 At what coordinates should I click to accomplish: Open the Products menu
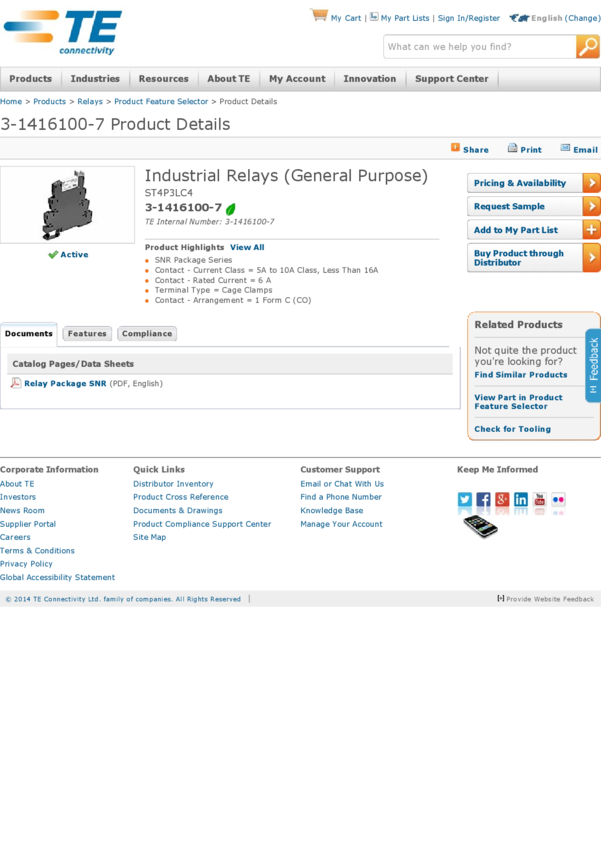pyautogui.click(x=30, y=79)
